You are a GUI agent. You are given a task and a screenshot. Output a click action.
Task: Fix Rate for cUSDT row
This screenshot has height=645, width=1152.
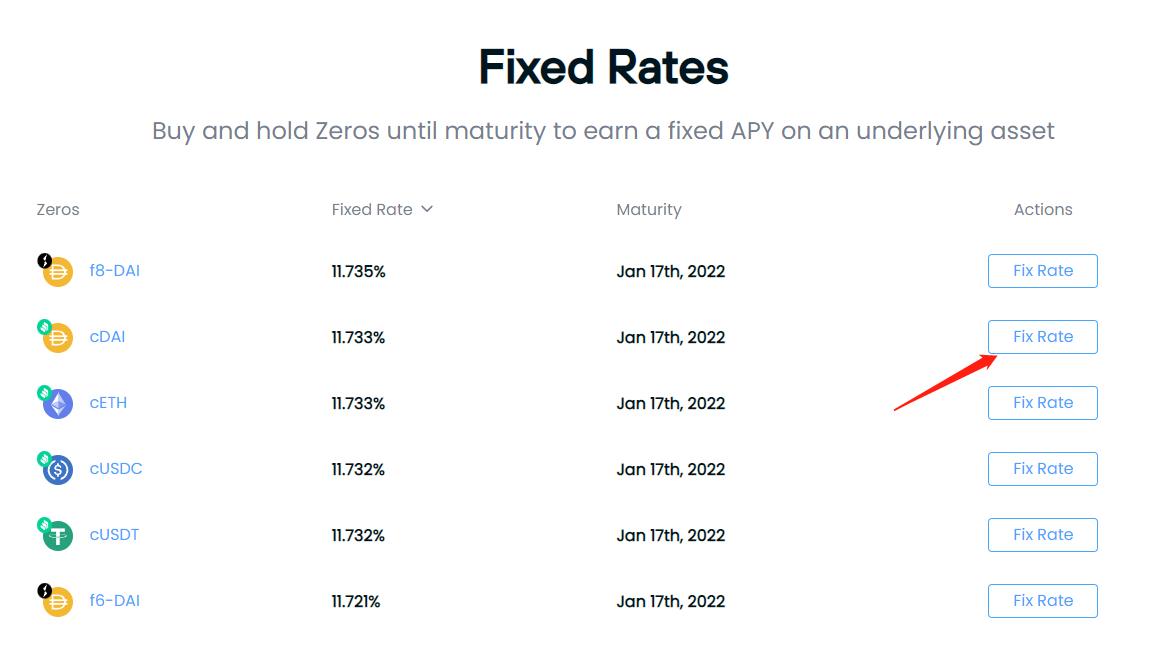(x=1043, y=535)
